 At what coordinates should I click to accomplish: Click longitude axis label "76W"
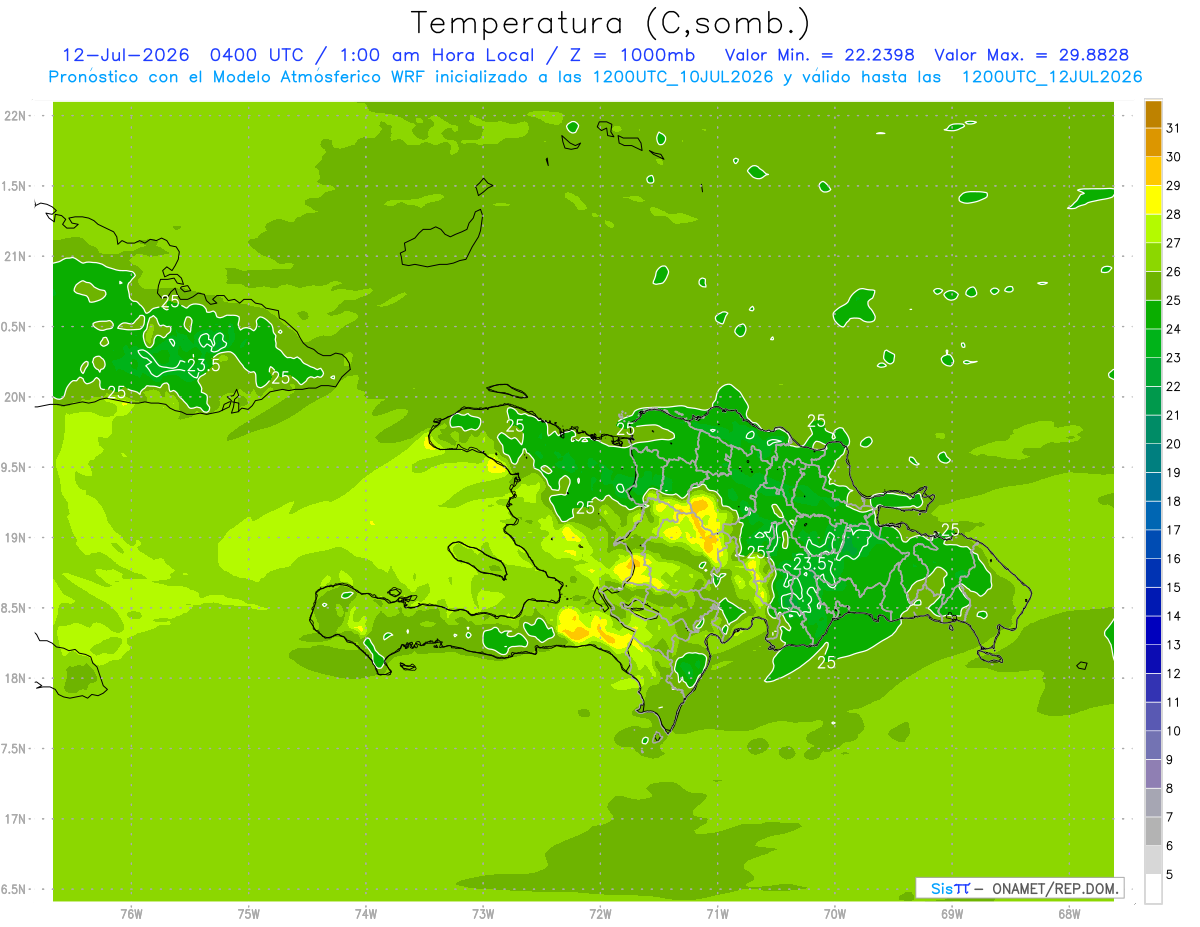coord(131,914)
